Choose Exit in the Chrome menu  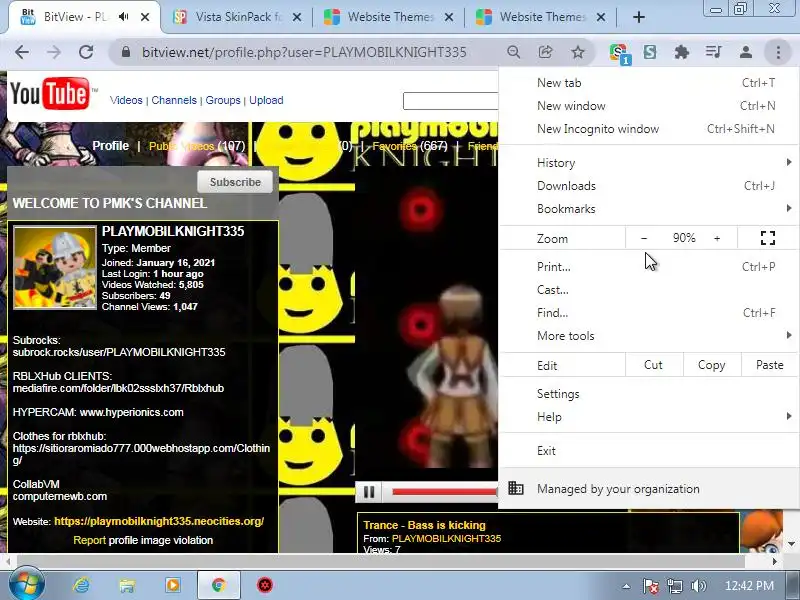[x=648, y=451]
